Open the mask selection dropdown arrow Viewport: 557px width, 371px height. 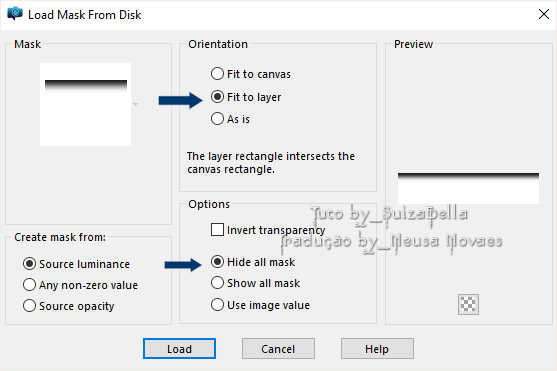(x=136, y=104)
